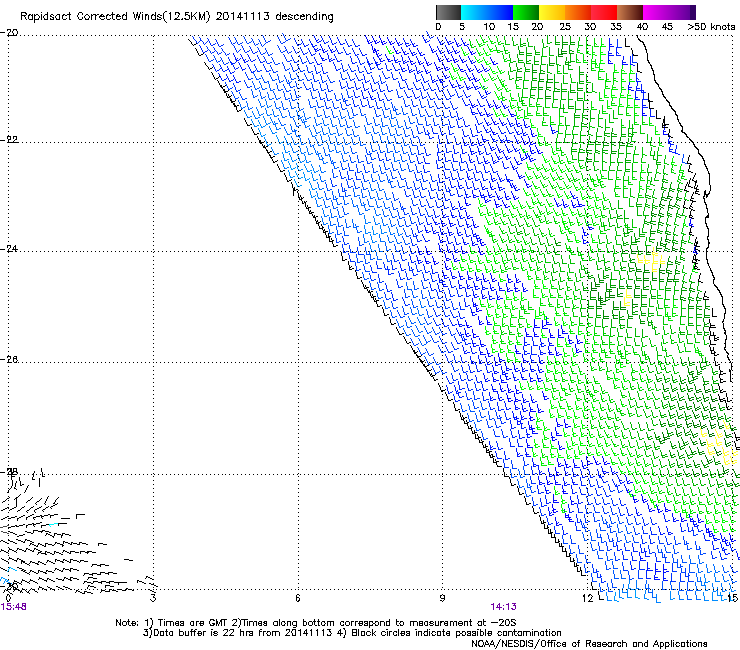Click the purple 45-50 knots legend swatch
Viewport: 740px width, 650px height.
[x=682, y=12]
